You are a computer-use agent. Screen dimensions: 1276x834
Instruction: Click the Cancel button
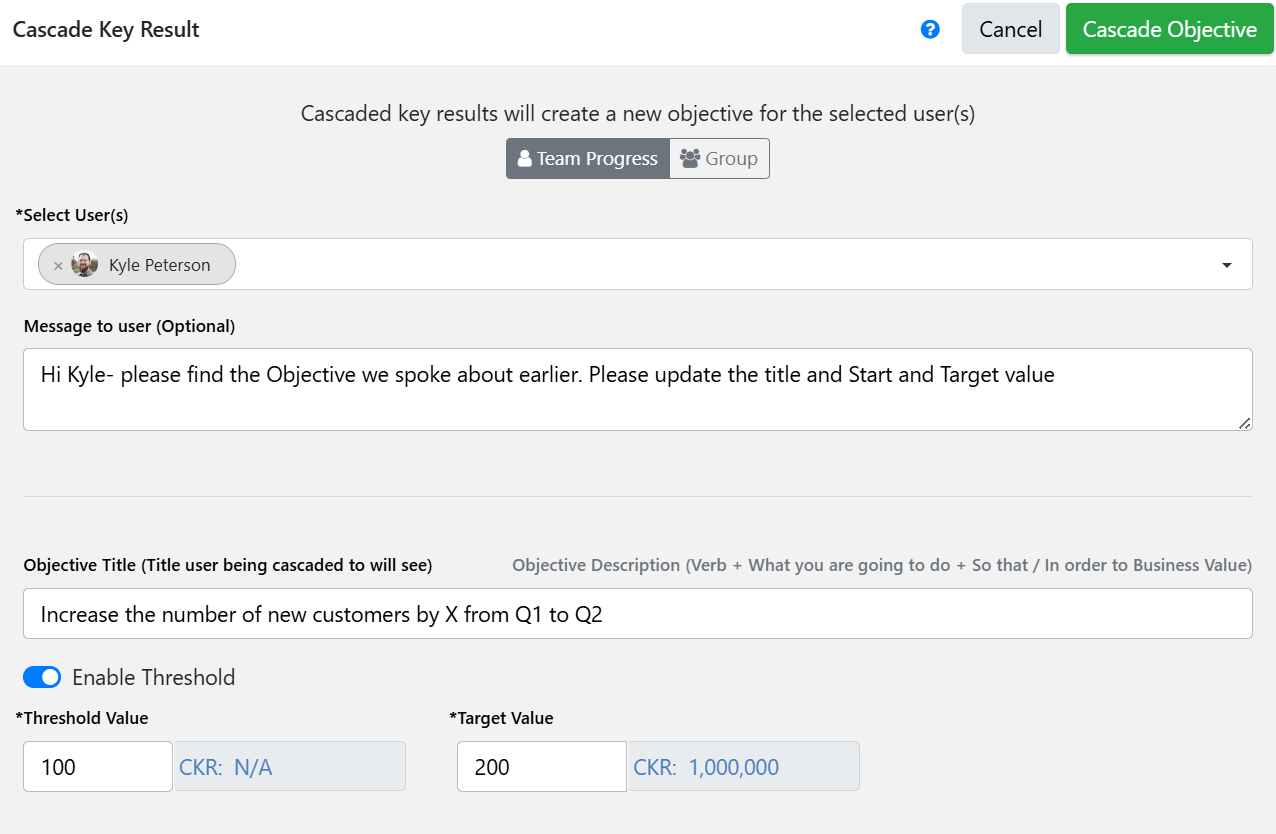pos(1011,29)
